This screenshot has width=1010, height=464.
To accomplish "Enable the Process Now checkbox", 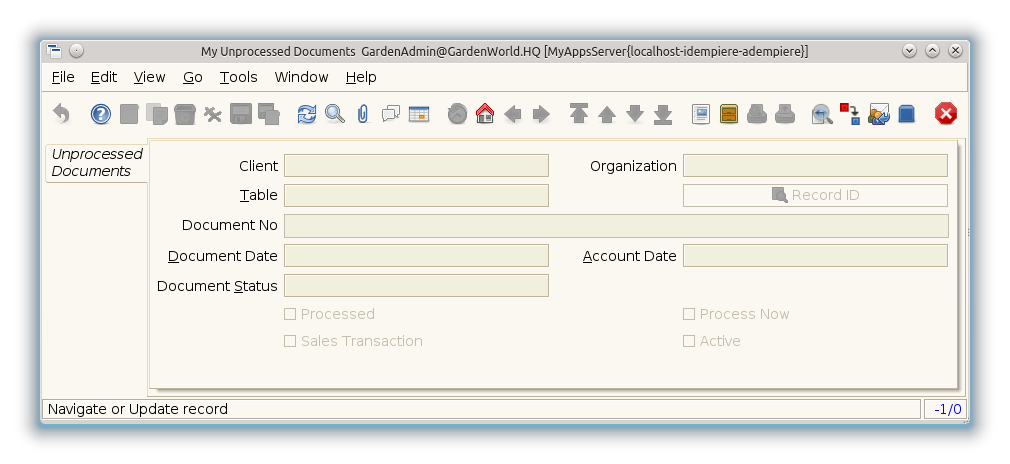I will [689, 314].
